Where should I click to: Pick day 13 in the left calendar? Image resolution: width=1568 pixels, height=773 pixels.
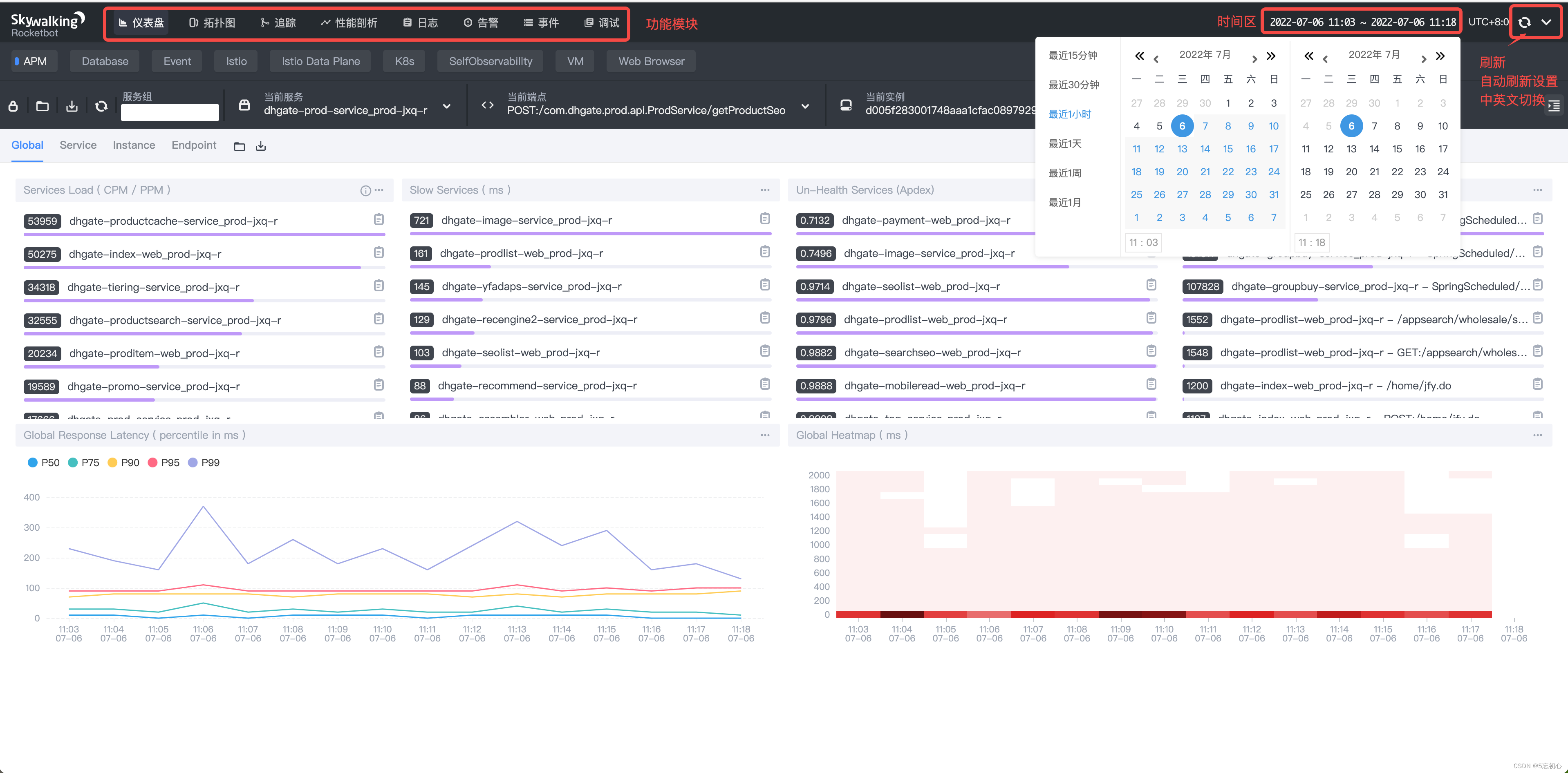click(x=1182, y=149)
